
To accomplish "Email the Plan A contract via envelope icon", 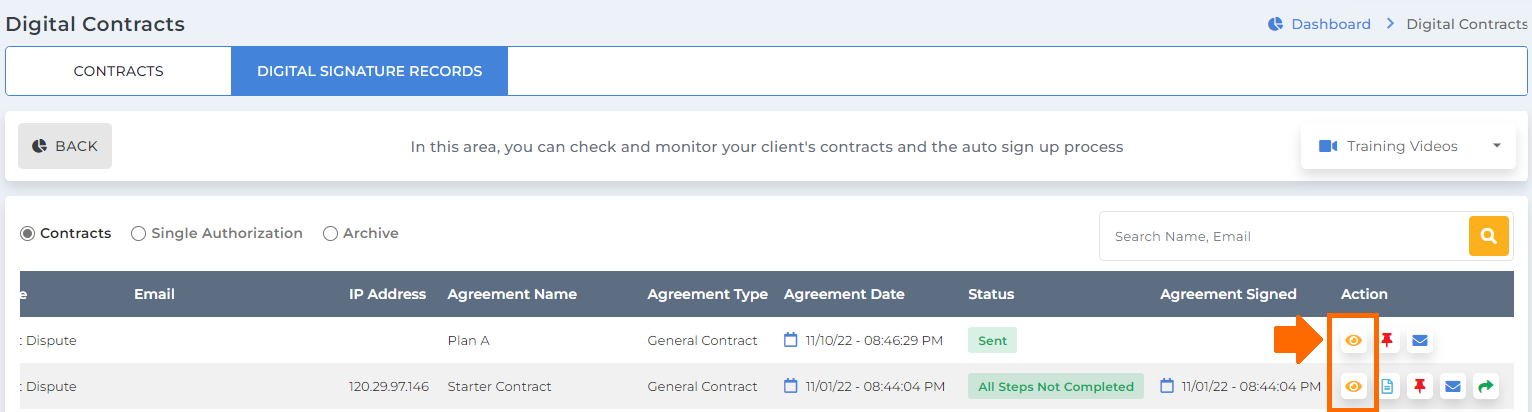I will 1420,341.
